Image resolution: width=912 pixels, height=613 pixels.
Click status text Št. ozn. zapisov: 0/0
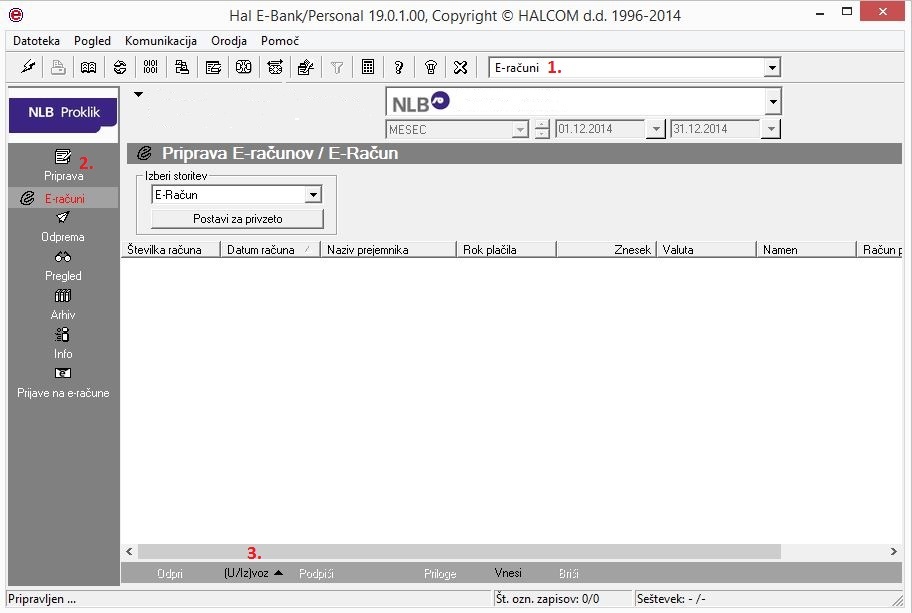(x=547, y=599)
